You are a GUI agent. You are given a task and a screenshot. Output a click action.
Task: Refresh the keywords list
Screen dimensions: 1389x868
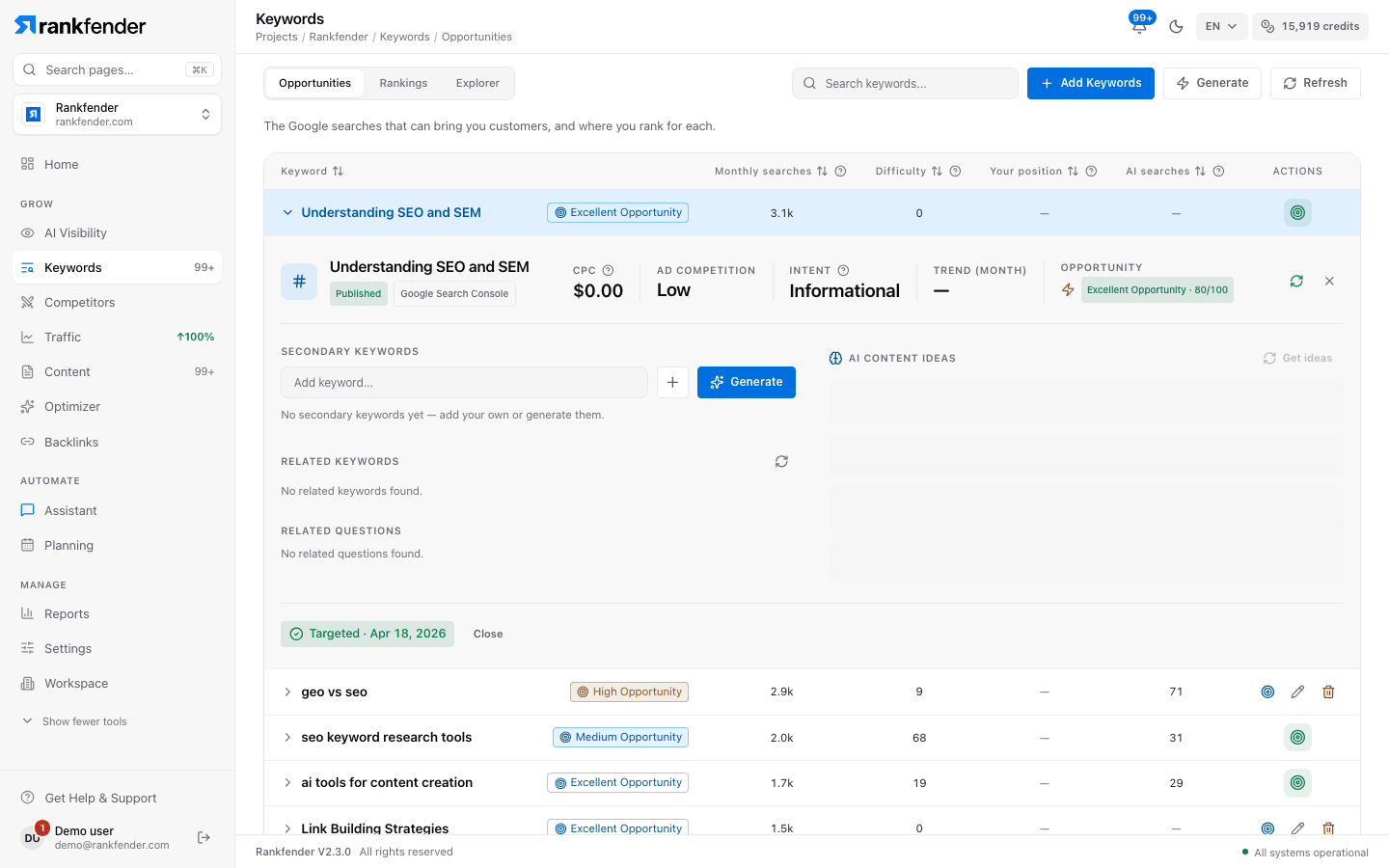tap(1315, 83)
